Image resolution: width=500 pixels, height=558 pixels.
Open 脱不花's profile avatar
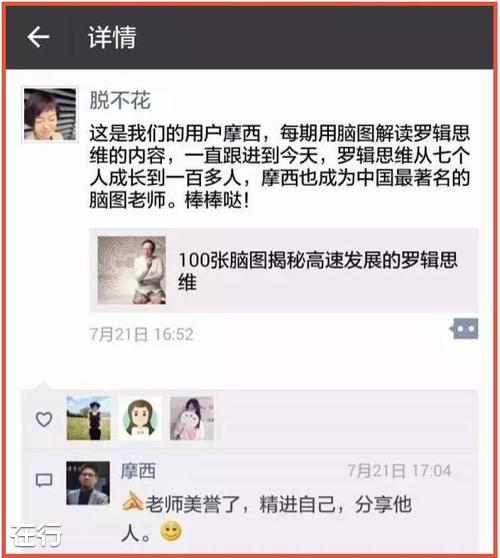pos(50,115)
